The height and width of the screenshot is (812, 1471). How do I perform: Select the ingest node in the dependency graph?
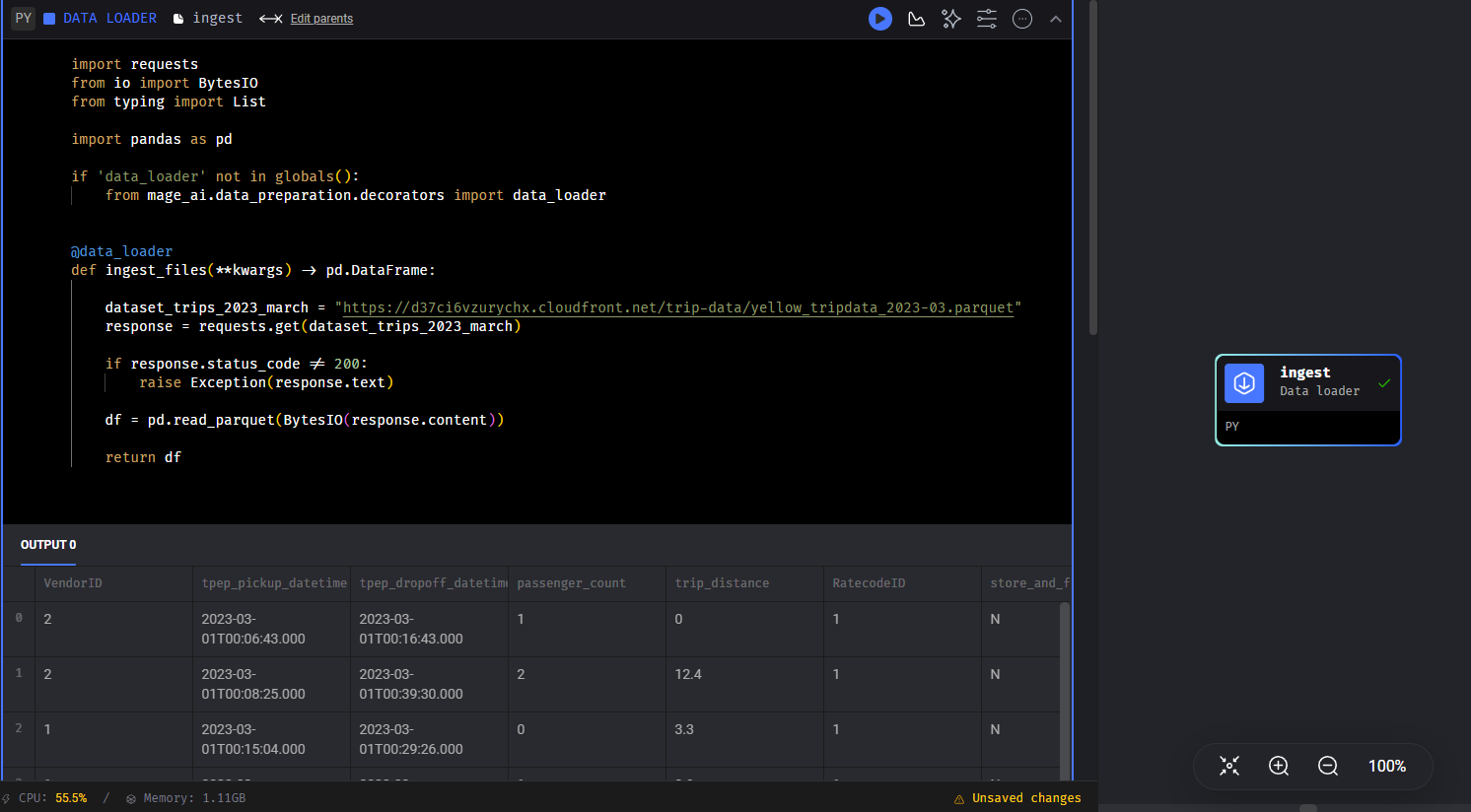[1307, 400]
